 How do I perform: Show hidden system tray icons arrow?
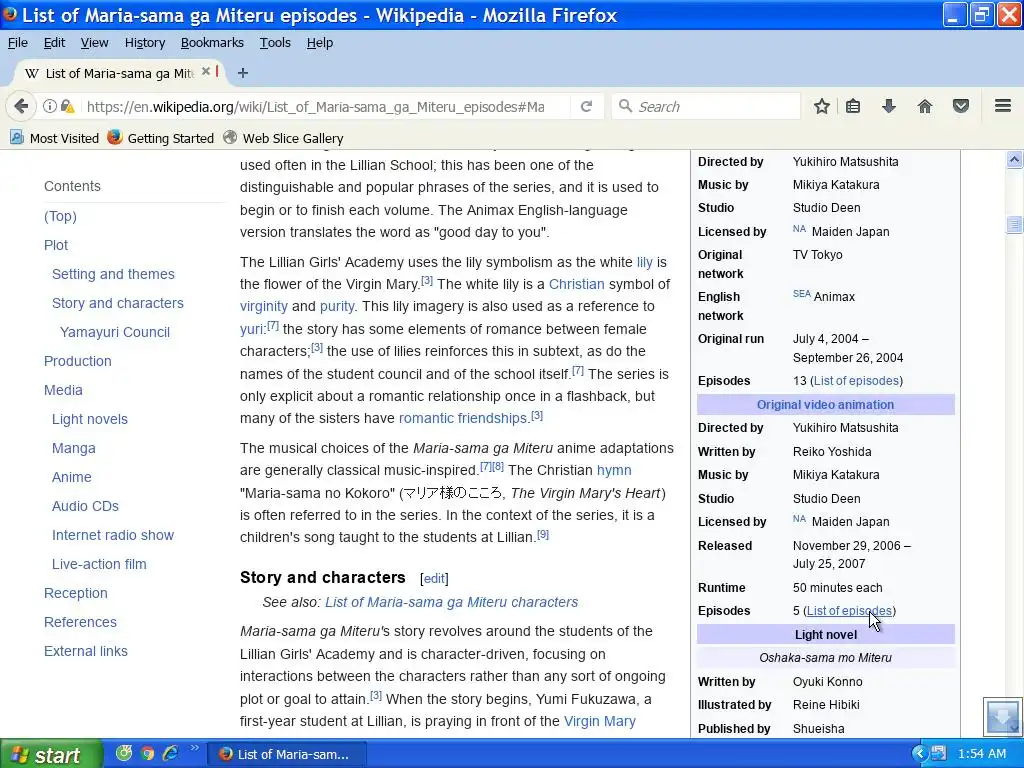tap(920, 754)
